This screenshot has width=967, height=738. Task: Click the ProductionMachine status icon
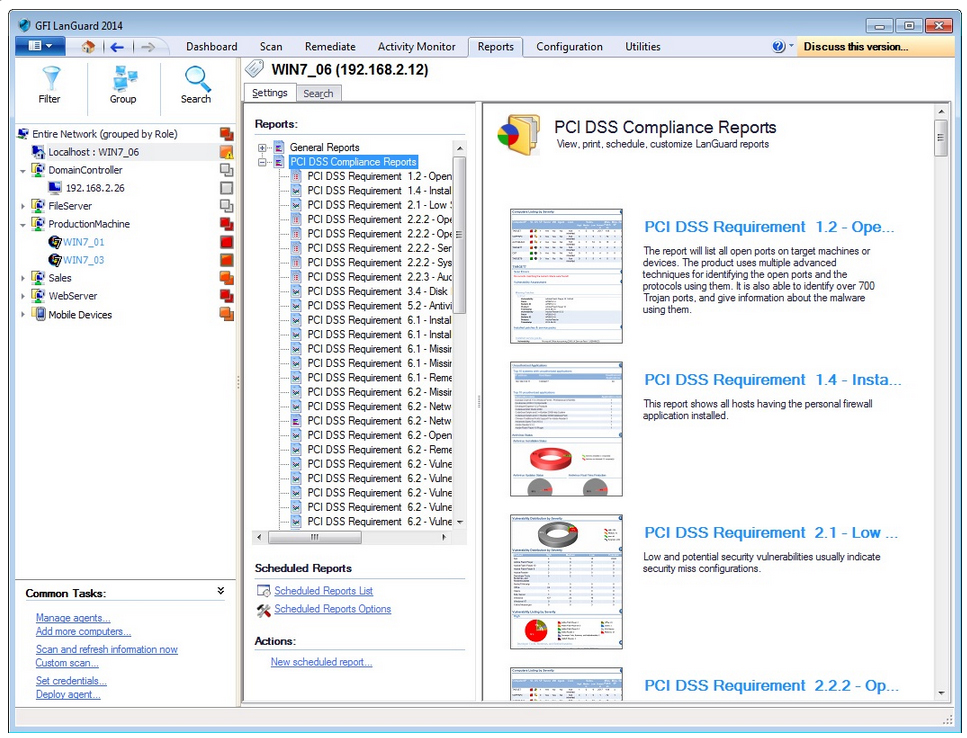tap(226, 224)
